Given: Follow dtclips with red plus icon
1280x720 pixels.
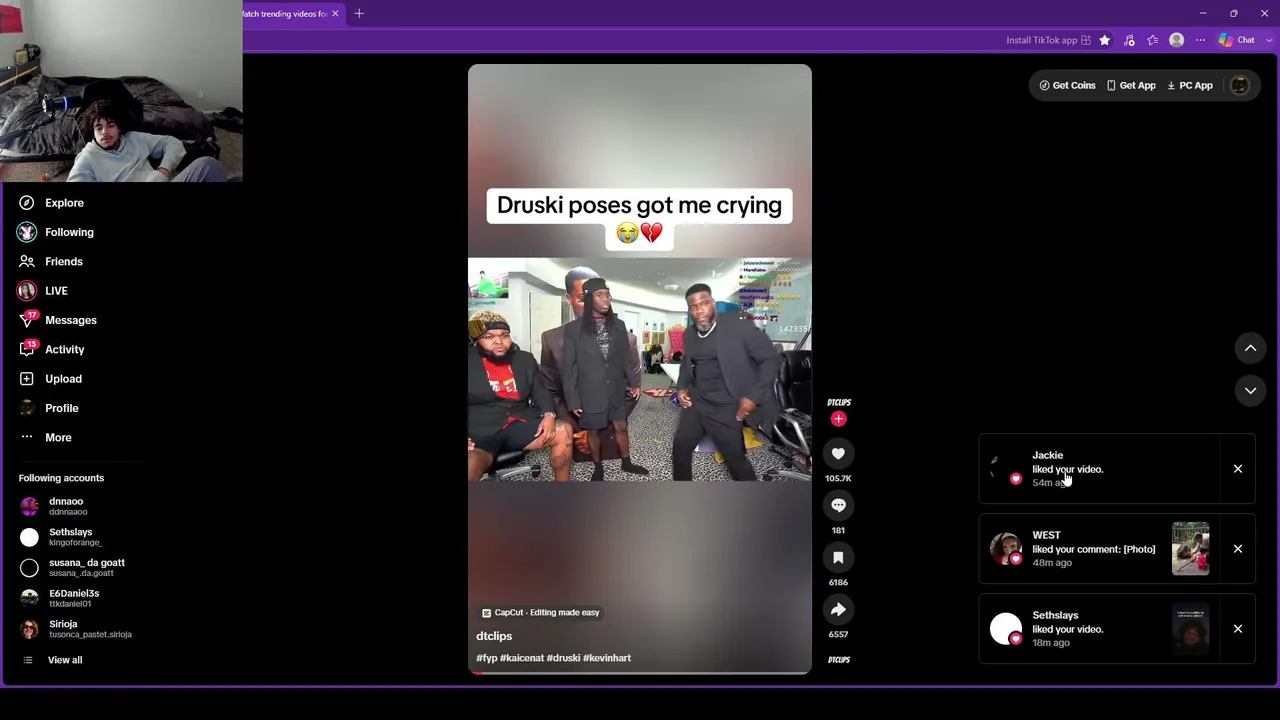Looking at the screenshot, I should point(838,419).
